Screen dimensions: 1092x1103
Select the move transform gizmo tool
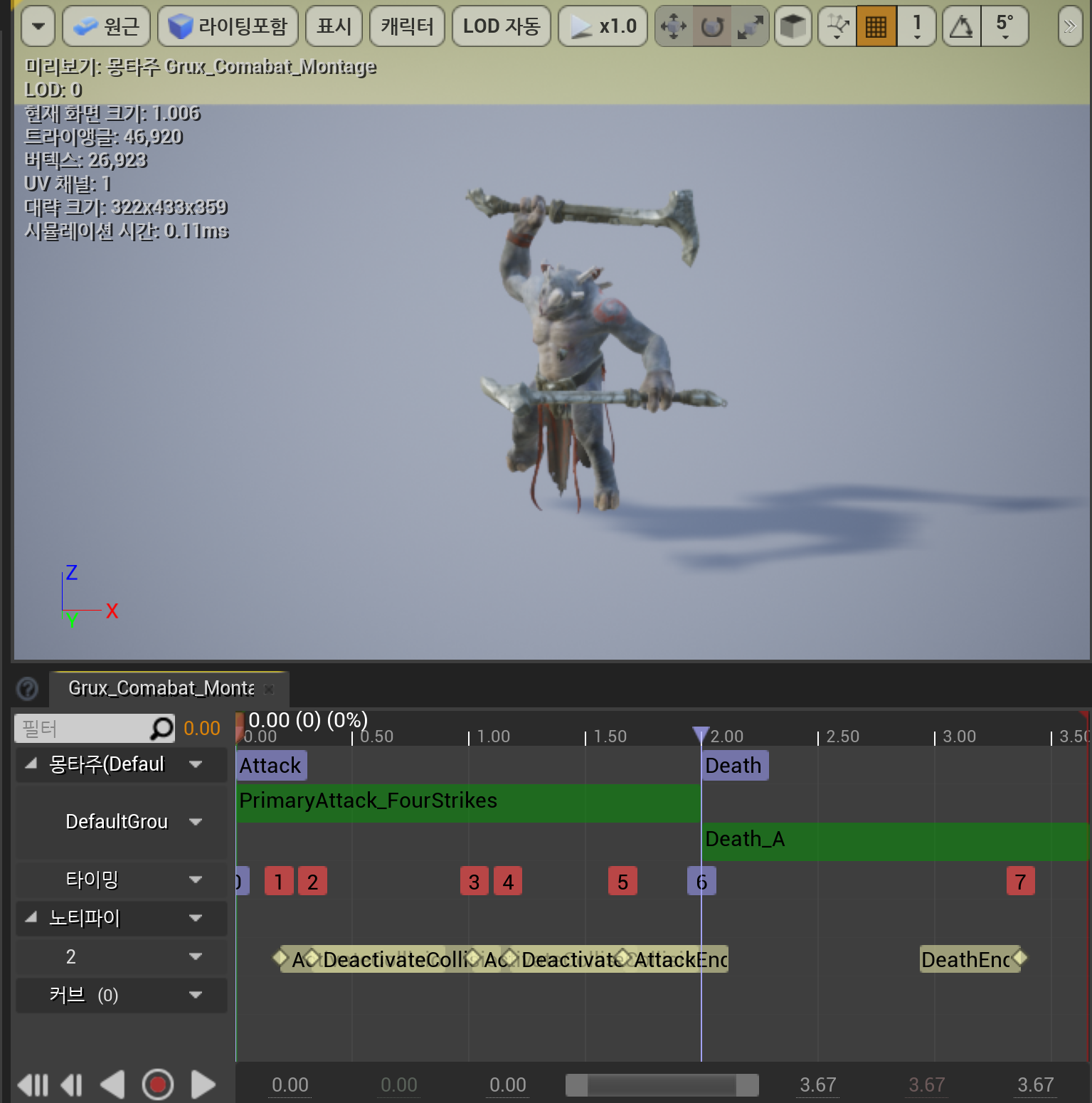tap(673, 26)
